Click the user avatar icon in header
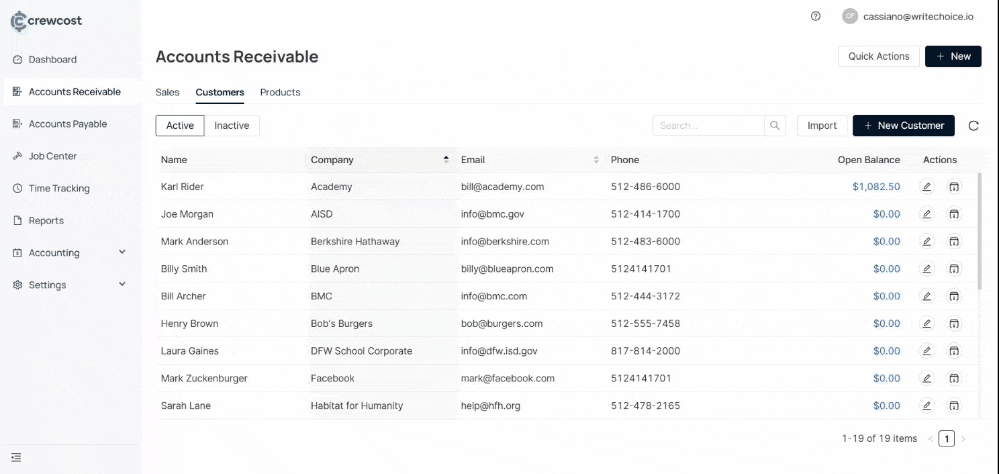The image size is (999, 474). (x=849, y=16)
